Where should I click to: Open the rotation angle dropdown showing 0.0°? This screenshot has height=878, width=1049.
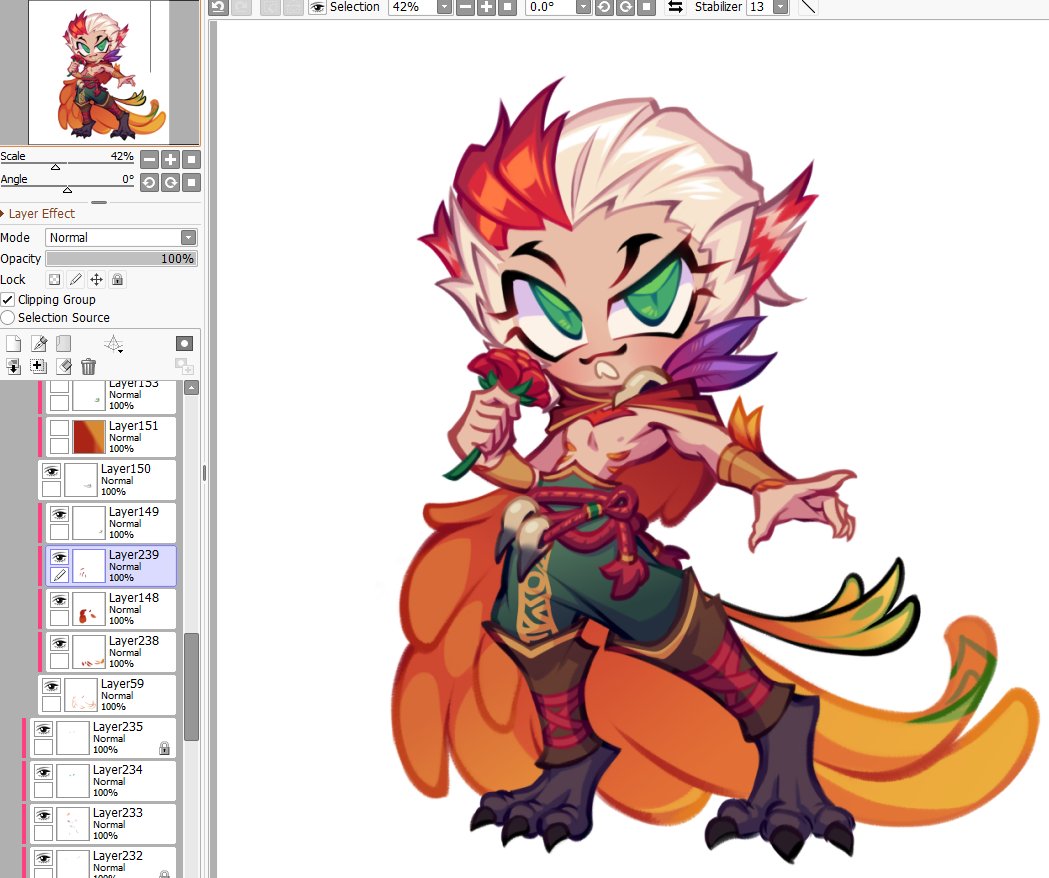click(x=583, y=7)
